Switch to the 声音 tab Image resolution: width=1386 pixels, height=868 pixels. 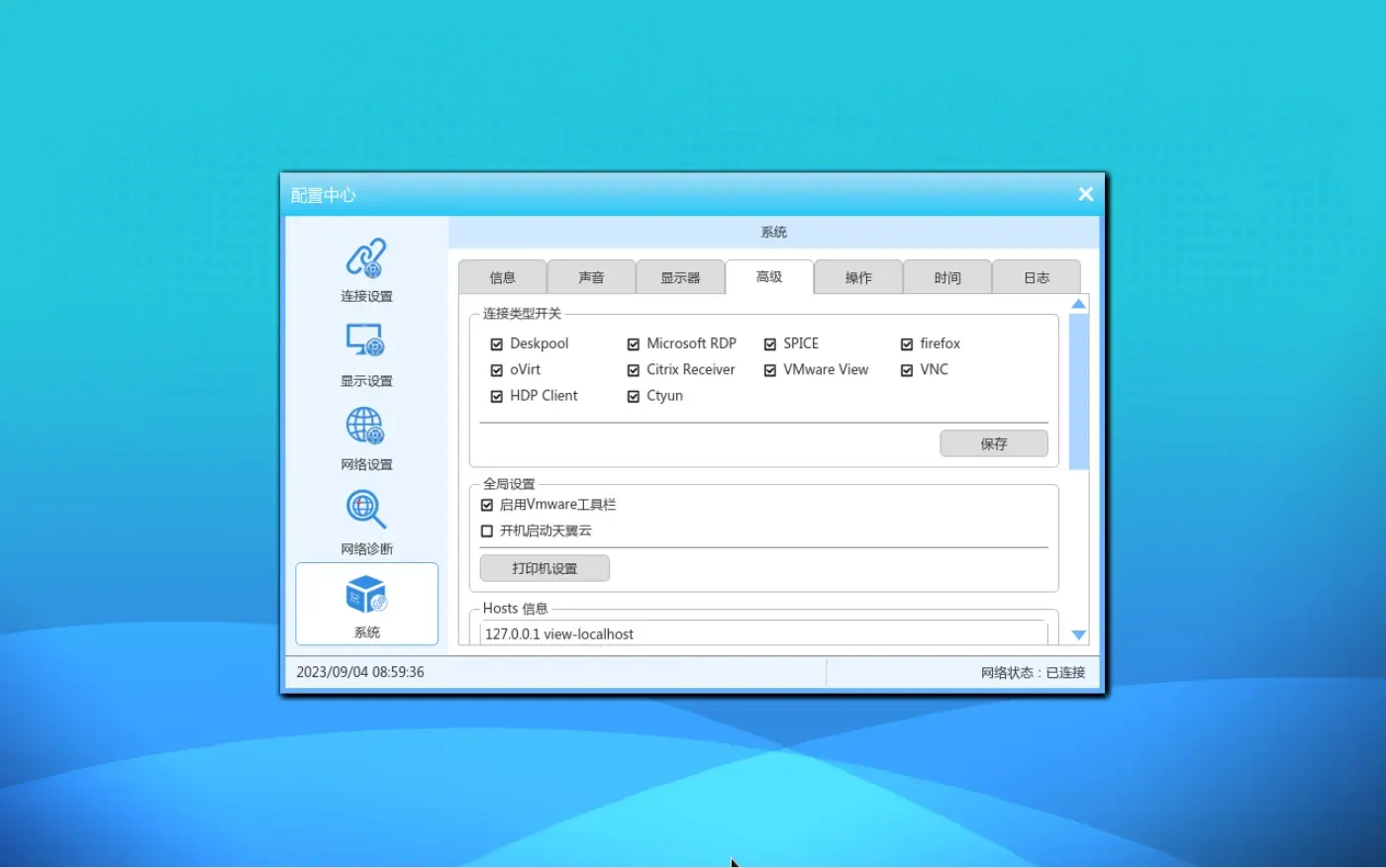point(591,277)
